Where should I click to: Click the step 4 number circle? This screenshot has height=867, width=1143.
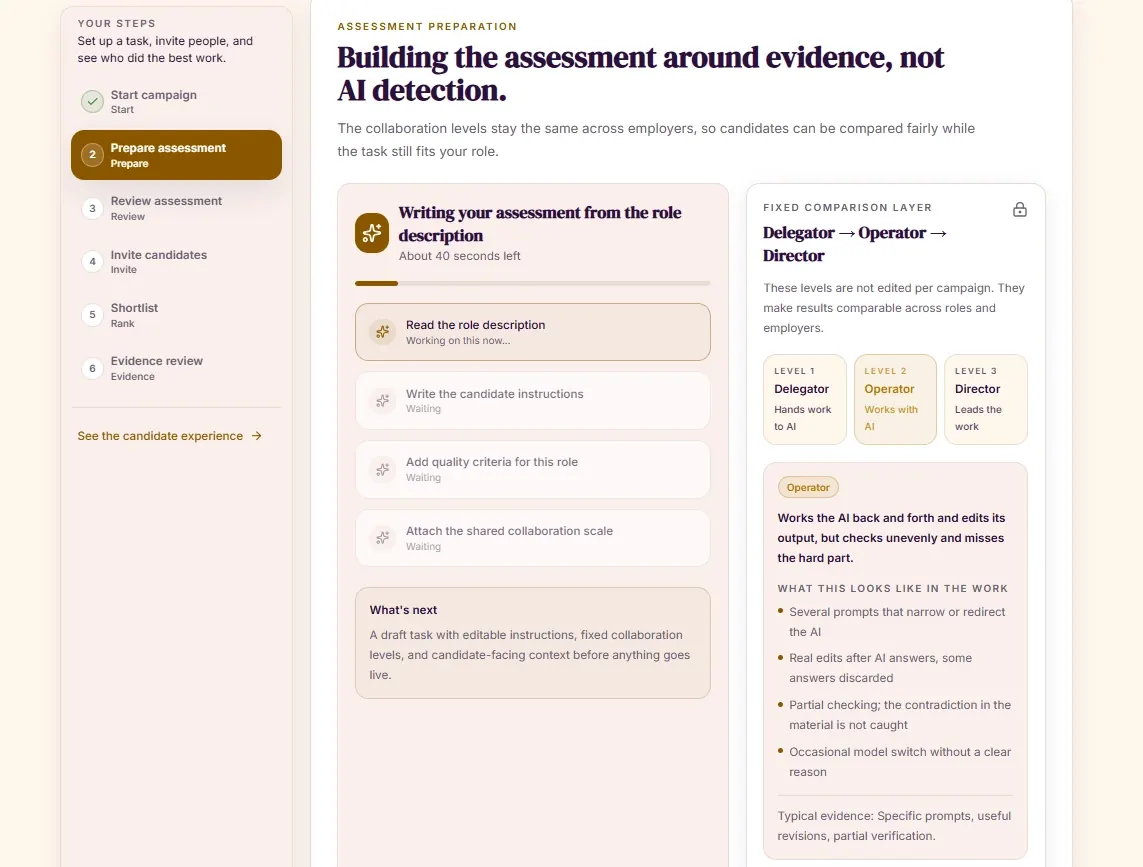pos(92,262)
